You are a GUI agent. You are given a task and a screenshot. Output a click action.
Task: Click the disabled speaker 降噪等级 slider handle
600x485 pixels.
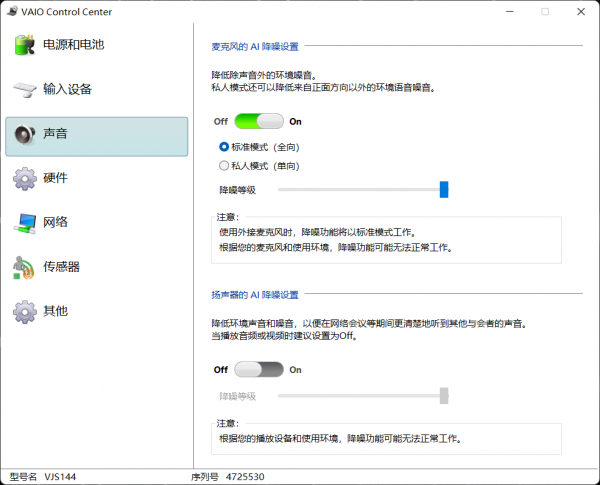pos(444,396)
